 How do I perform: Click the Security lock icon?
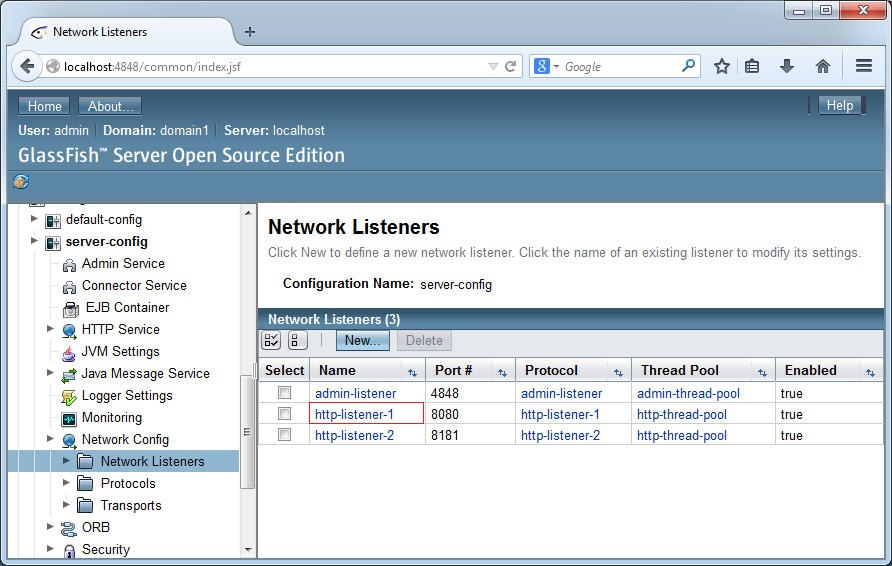coord(69,551)
